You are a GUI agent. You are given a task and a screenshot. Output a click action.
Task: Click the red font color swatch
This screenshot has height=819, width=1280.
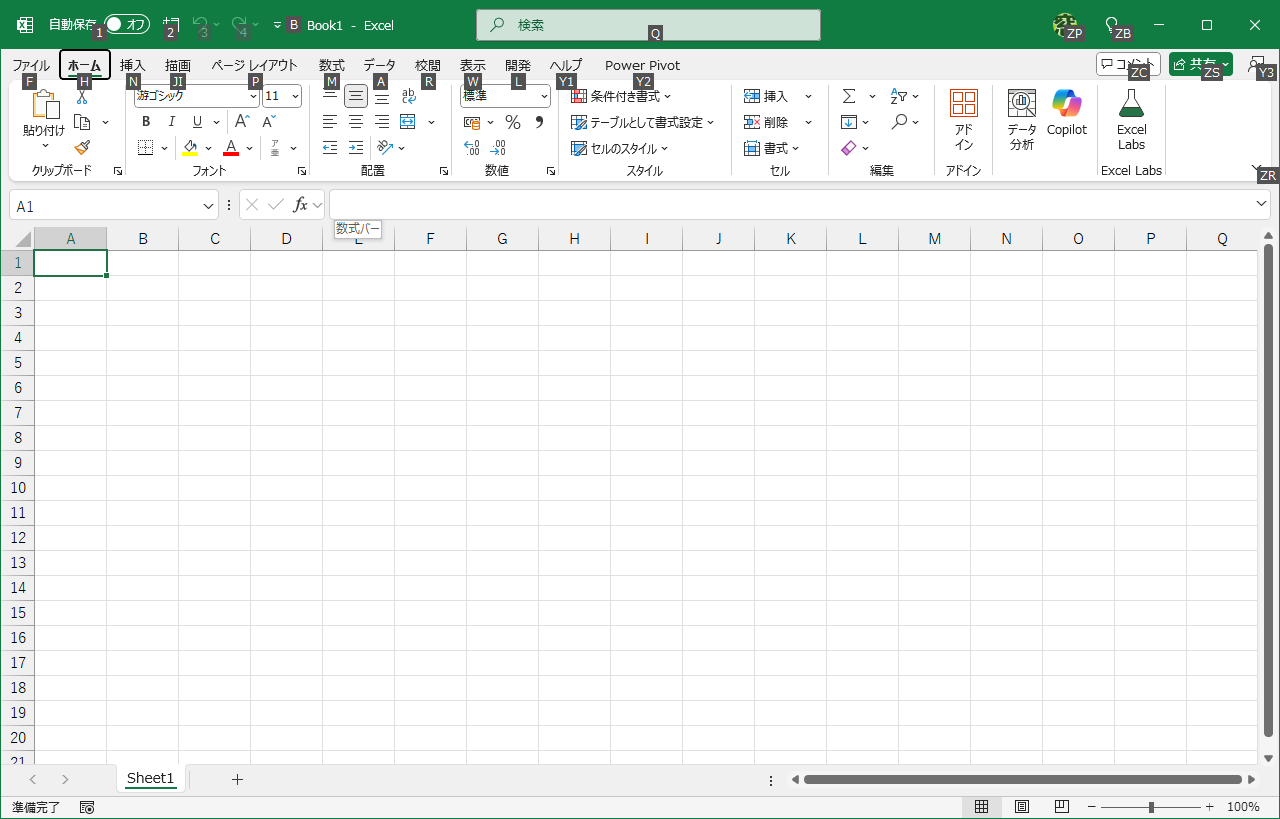[231, 148]
